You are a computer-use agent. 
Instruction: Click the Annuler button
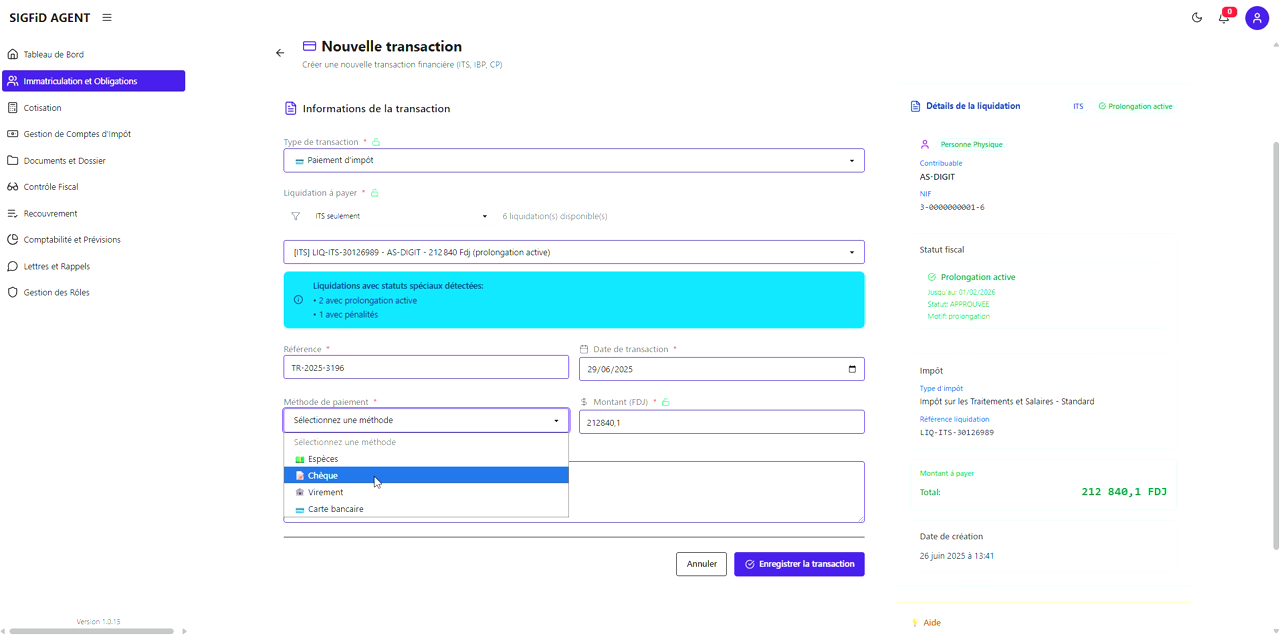[x=701, y=564]
